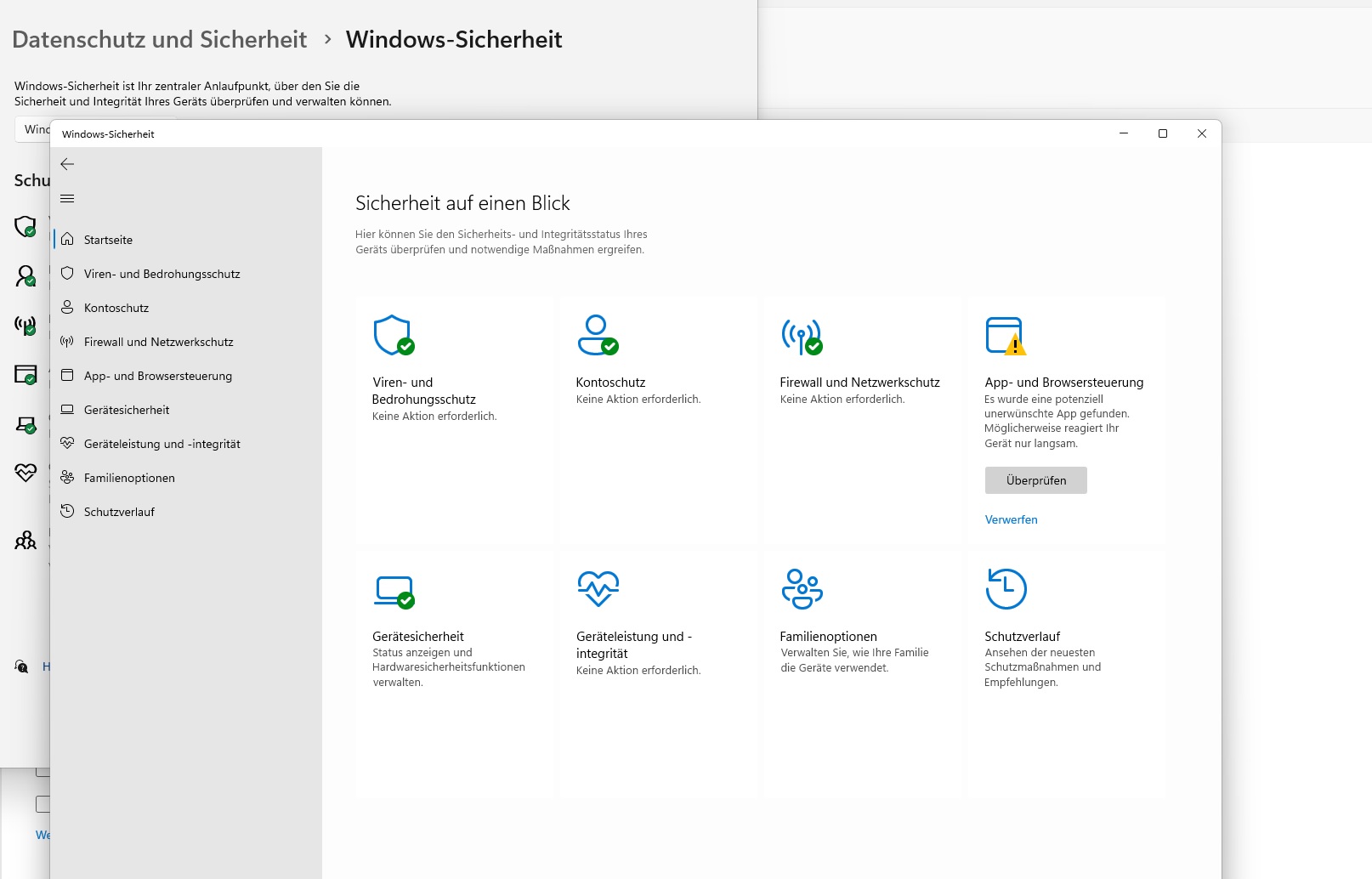Click the Viren- und Bedrohungsschutz shield tile icon
This screenshot has width=1372, height=879.
[x=394, y=335]
